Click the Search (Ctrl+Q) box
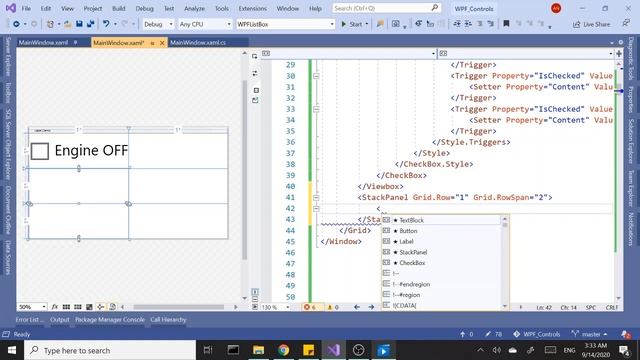This screenshot has width=640, height=360. point(386,8)
